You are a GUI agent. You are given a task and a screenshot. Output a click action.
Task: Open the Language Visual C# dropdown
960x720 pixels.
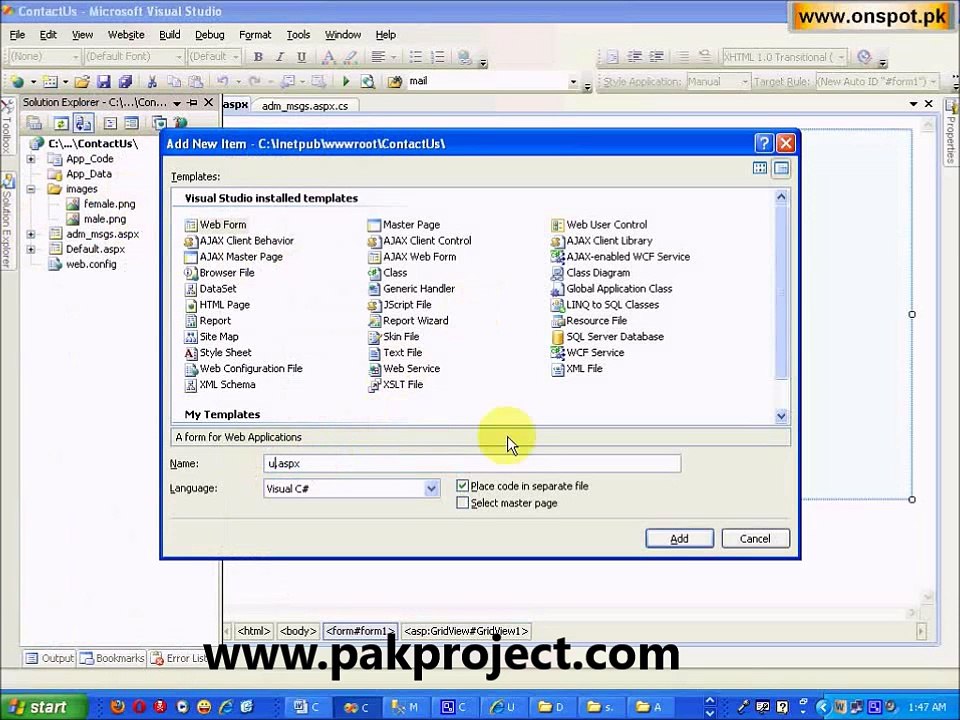click(431, 489)
